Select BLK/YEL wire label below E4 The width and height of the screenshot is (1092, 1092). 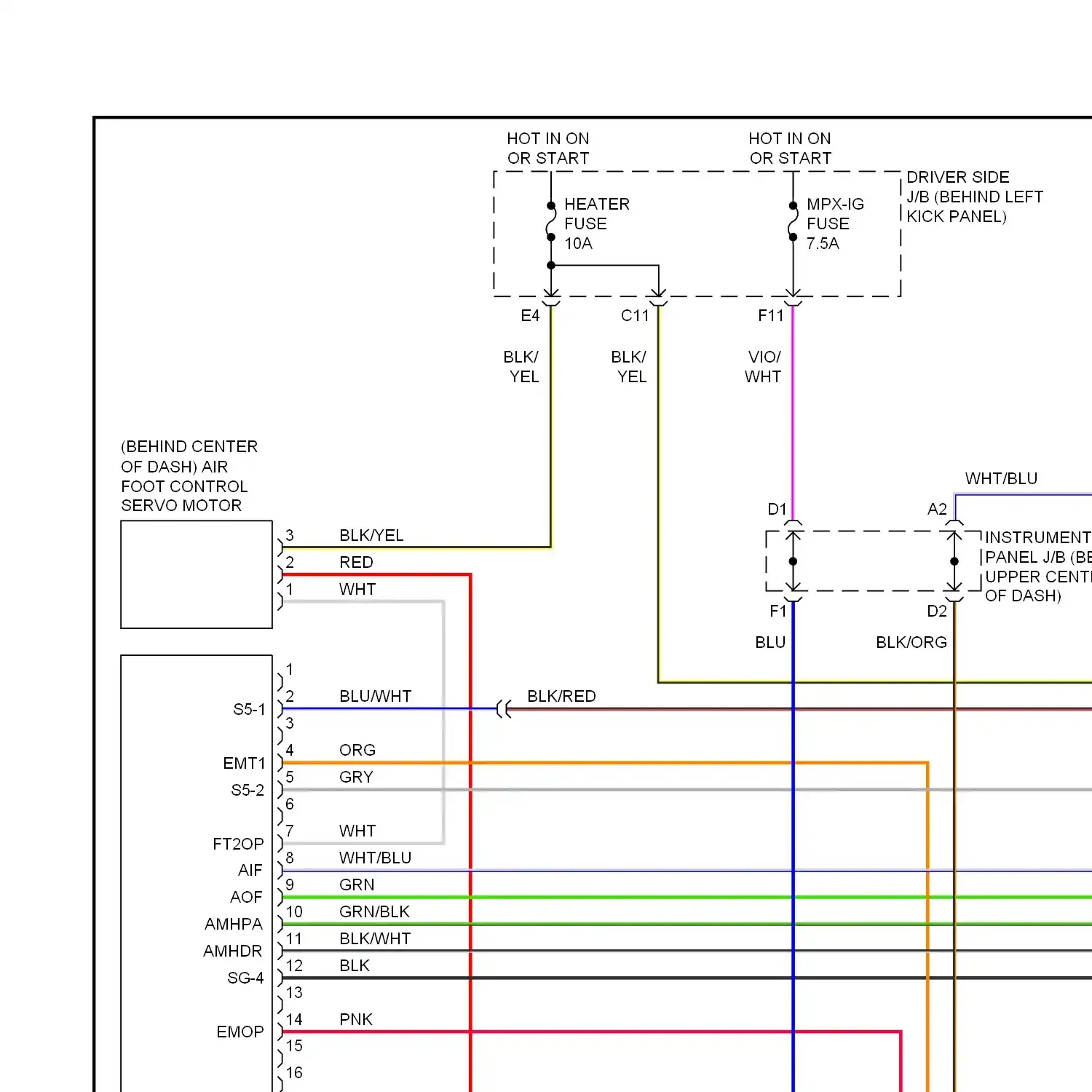(521, 367)
